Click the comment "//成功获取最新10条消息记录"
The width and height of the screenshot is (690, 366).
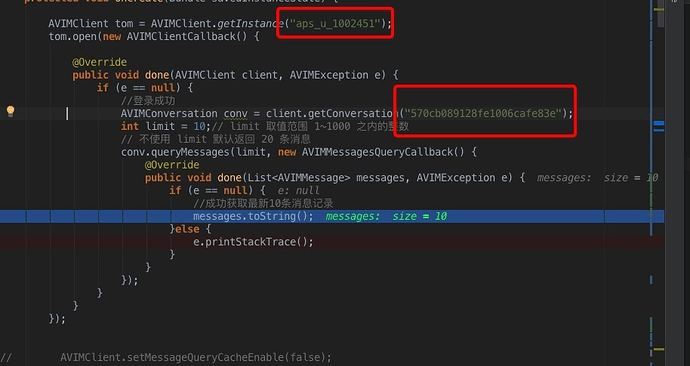(x=263, y=203)
